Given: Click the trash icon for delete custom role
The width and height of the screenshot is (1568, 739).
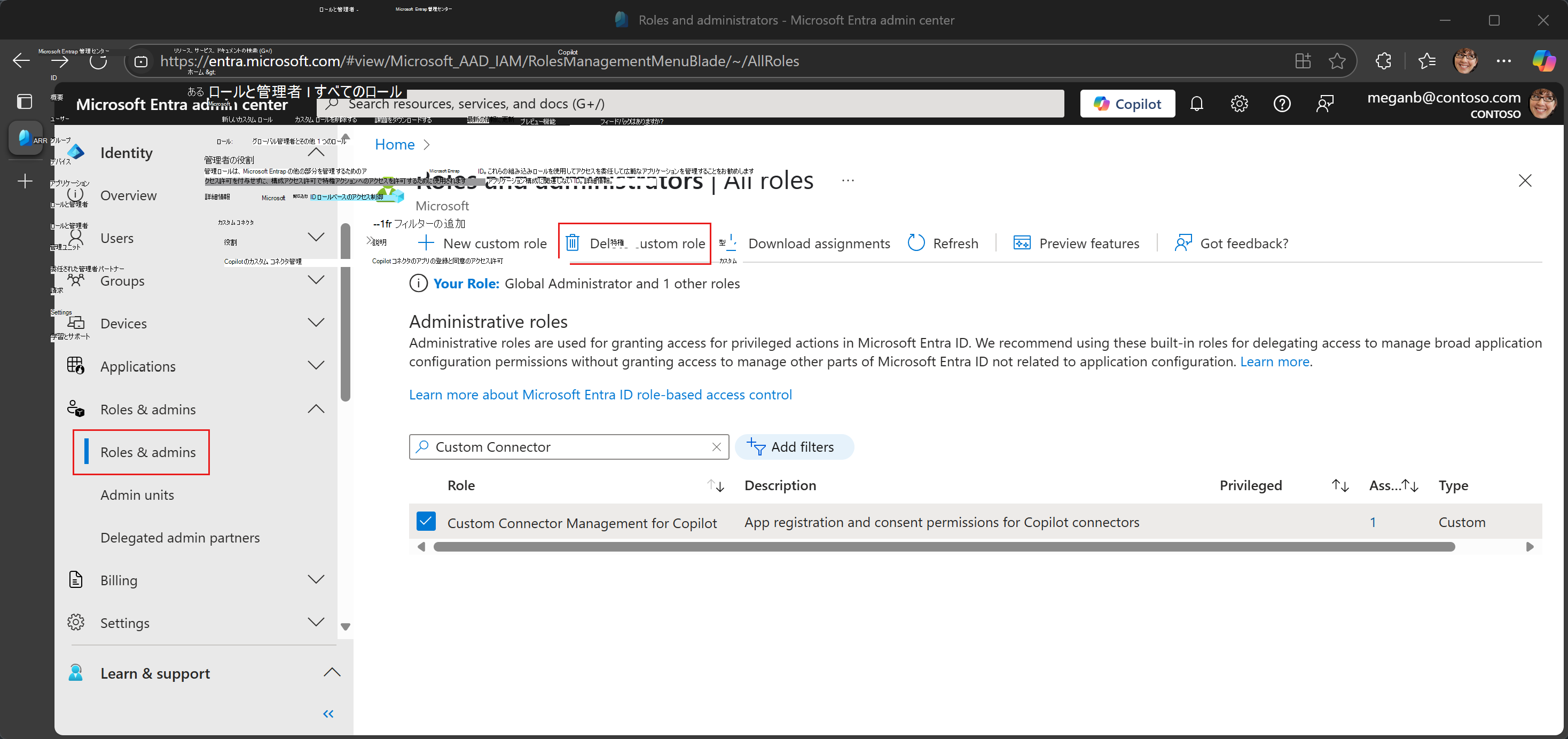Looking at the screenshot, I should tap(572, 243).
